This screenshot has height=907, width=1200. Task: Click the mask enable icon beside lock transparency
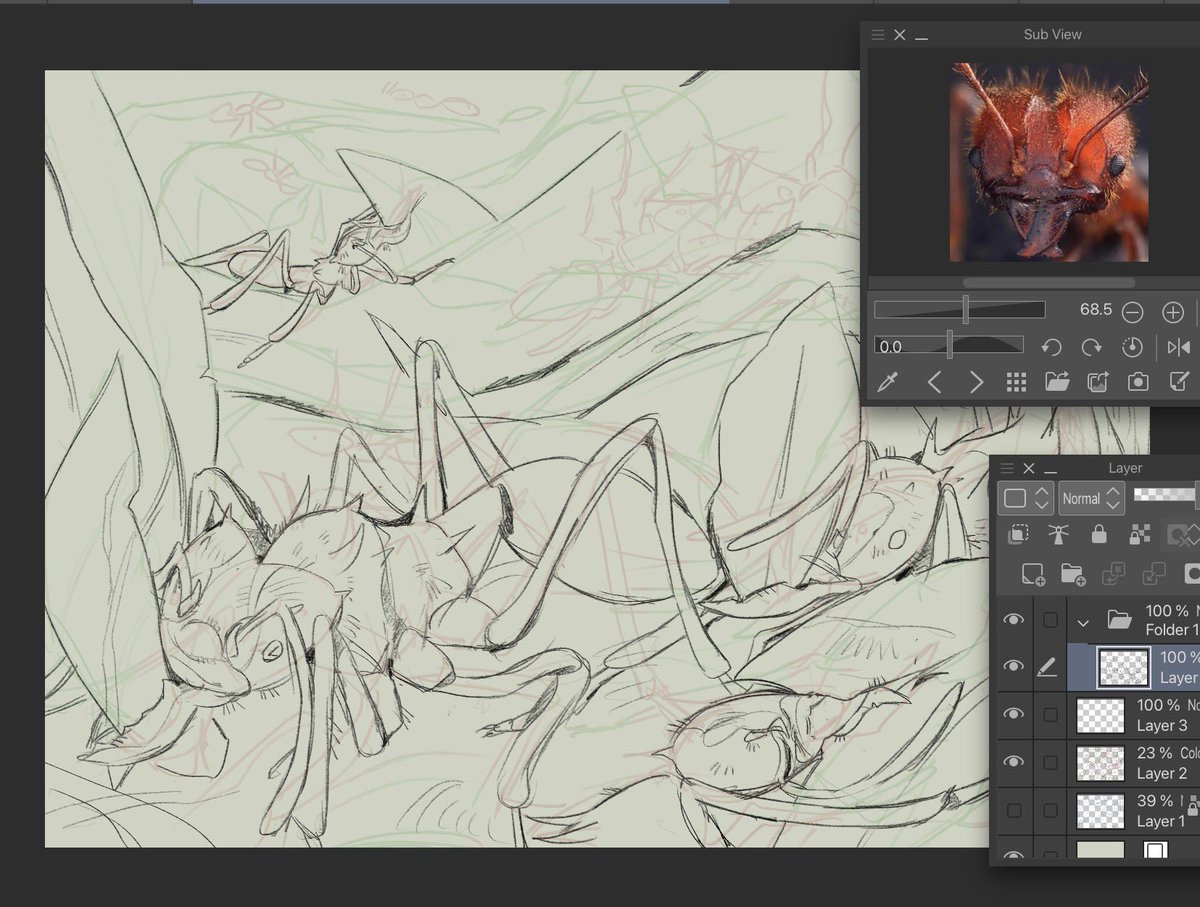[1181, 535]
